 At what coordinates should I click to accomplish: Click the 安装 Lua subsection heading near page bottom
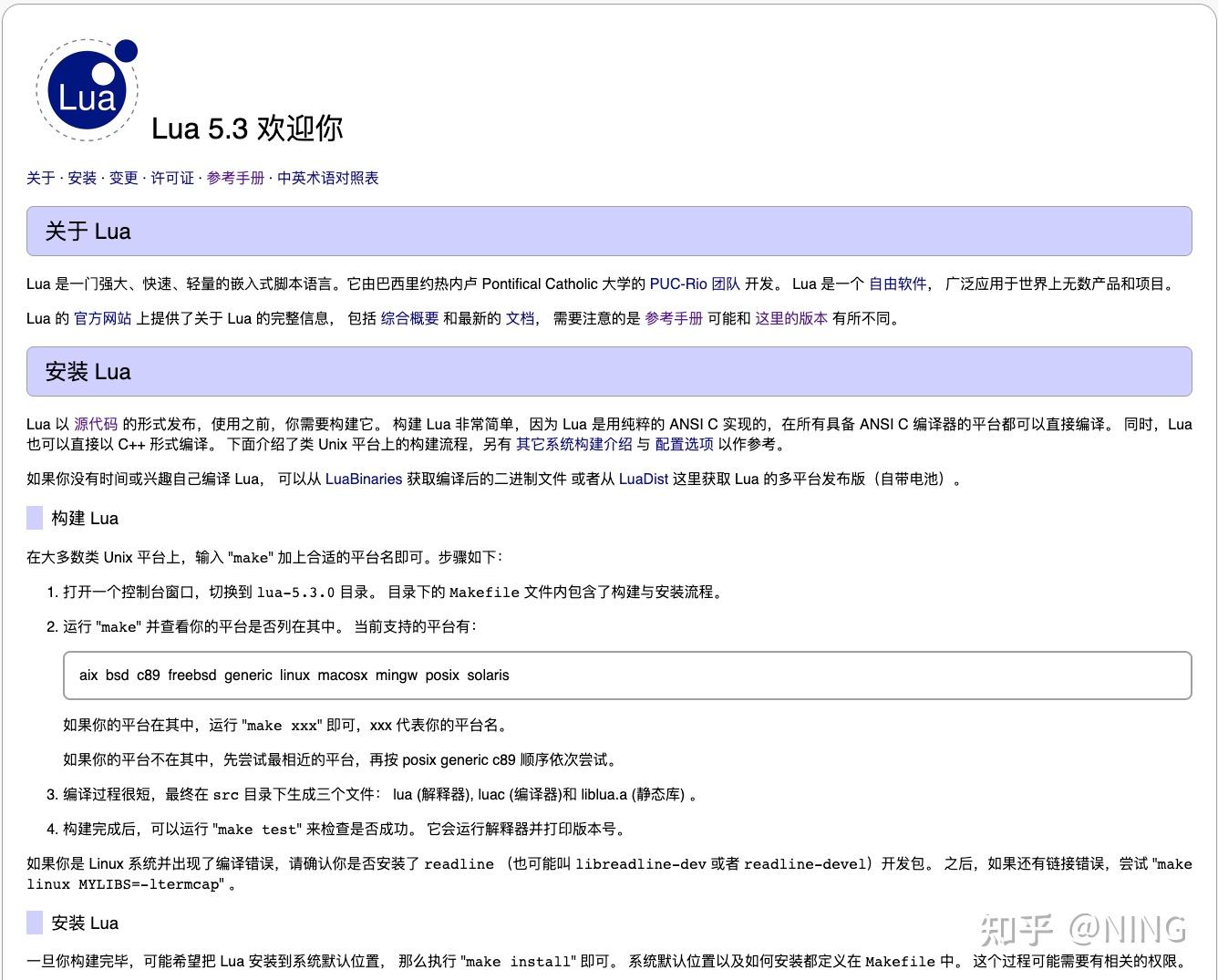tap(85, 923)
